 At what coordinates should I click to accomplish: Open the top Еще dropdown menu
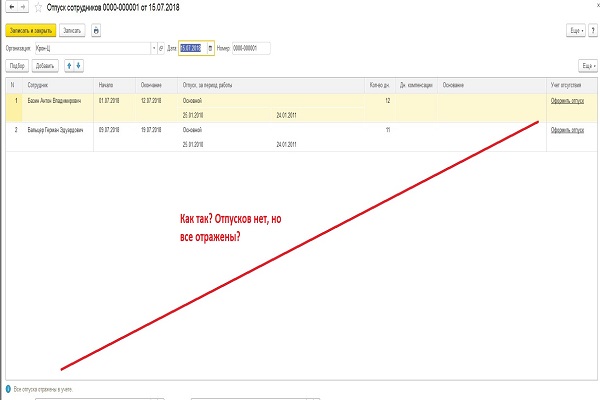pos(575,31)
